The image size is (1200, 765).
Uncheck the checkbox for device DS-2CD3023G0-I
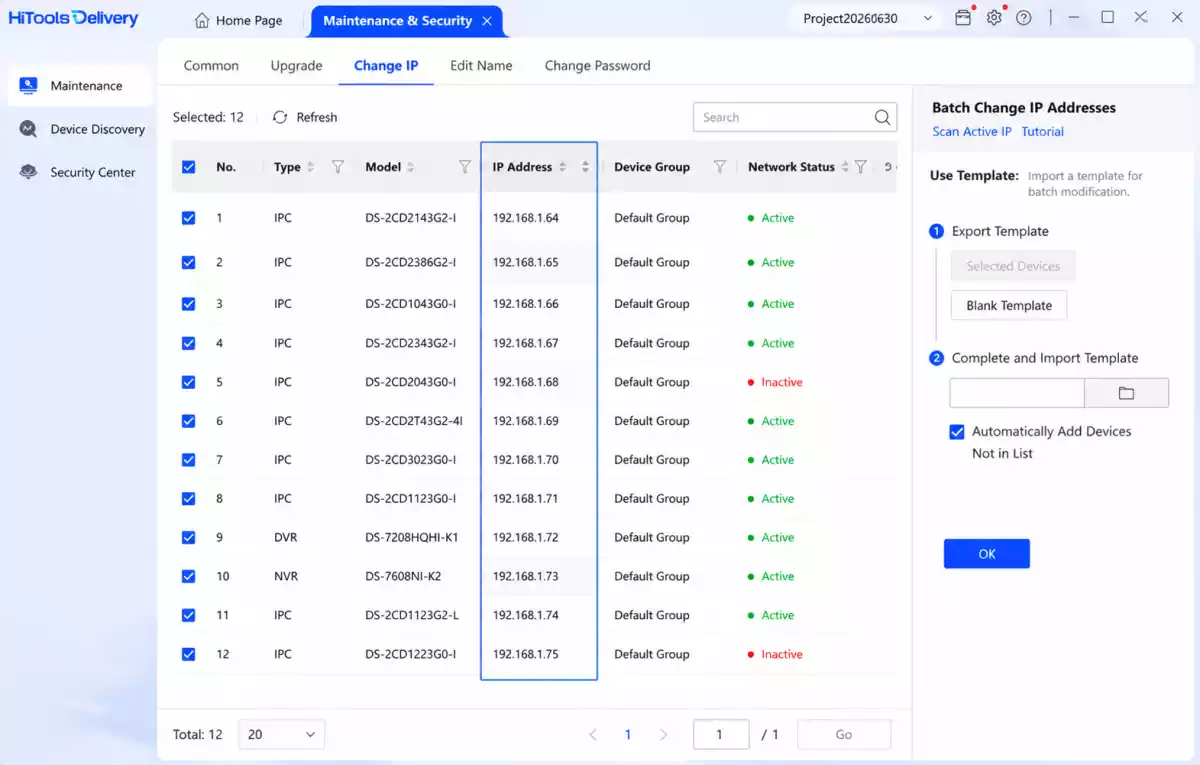pos(189,460)
